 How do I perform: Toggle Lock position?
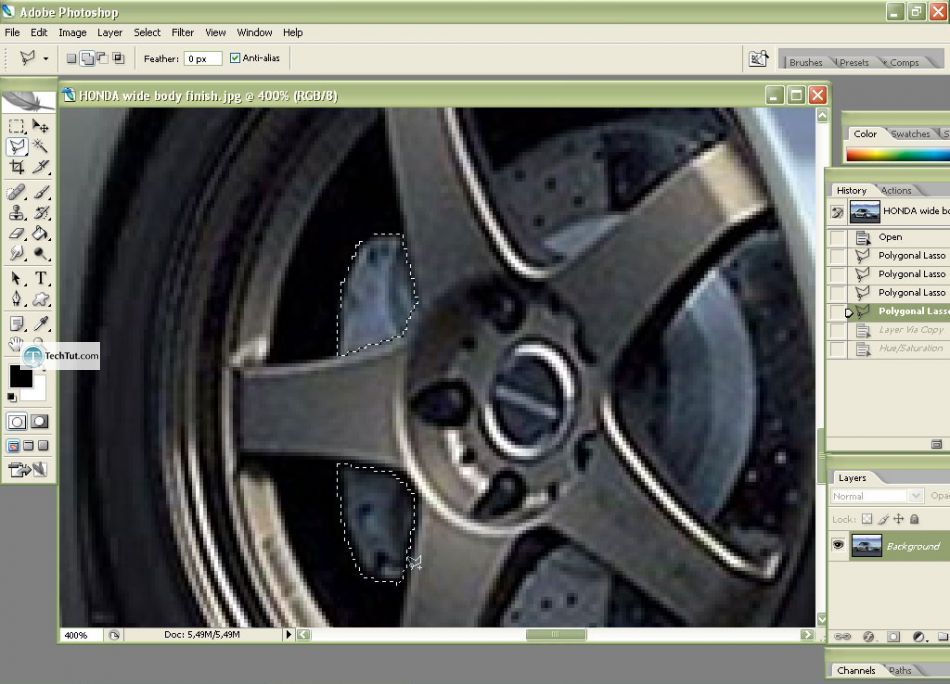click(899, 519)
